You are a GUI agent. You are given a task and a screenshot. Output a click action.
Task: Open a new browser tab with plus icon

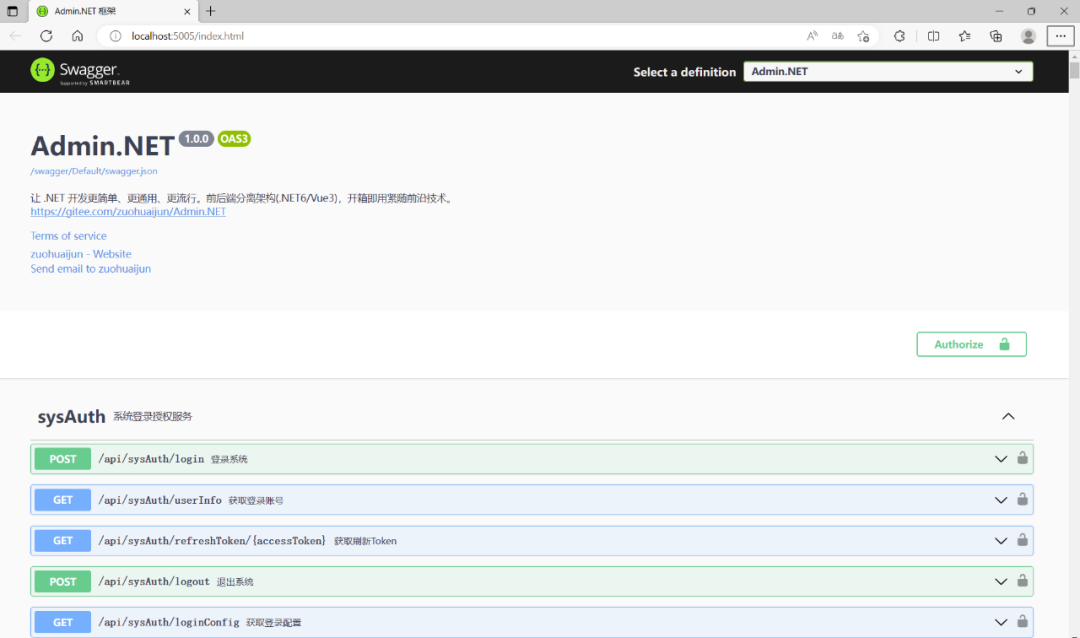211,11
